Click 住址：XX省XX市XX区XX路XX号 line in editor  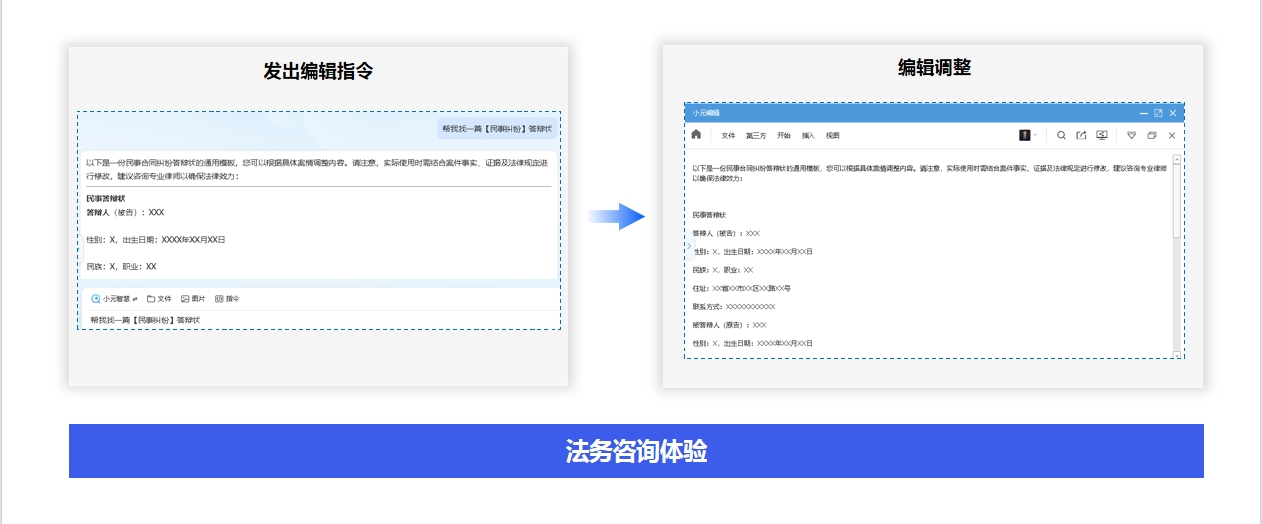tap(742, 288)
